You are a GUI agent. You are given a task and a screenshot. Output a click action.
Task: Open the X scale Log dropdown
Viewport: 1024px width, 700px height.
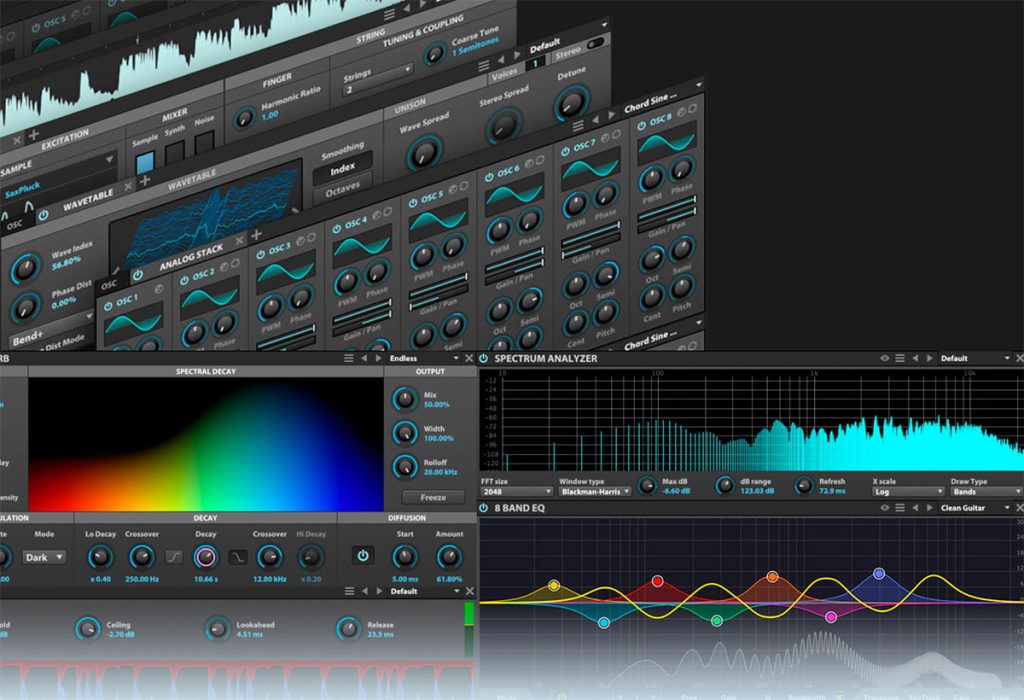click(x=908, y=492)
